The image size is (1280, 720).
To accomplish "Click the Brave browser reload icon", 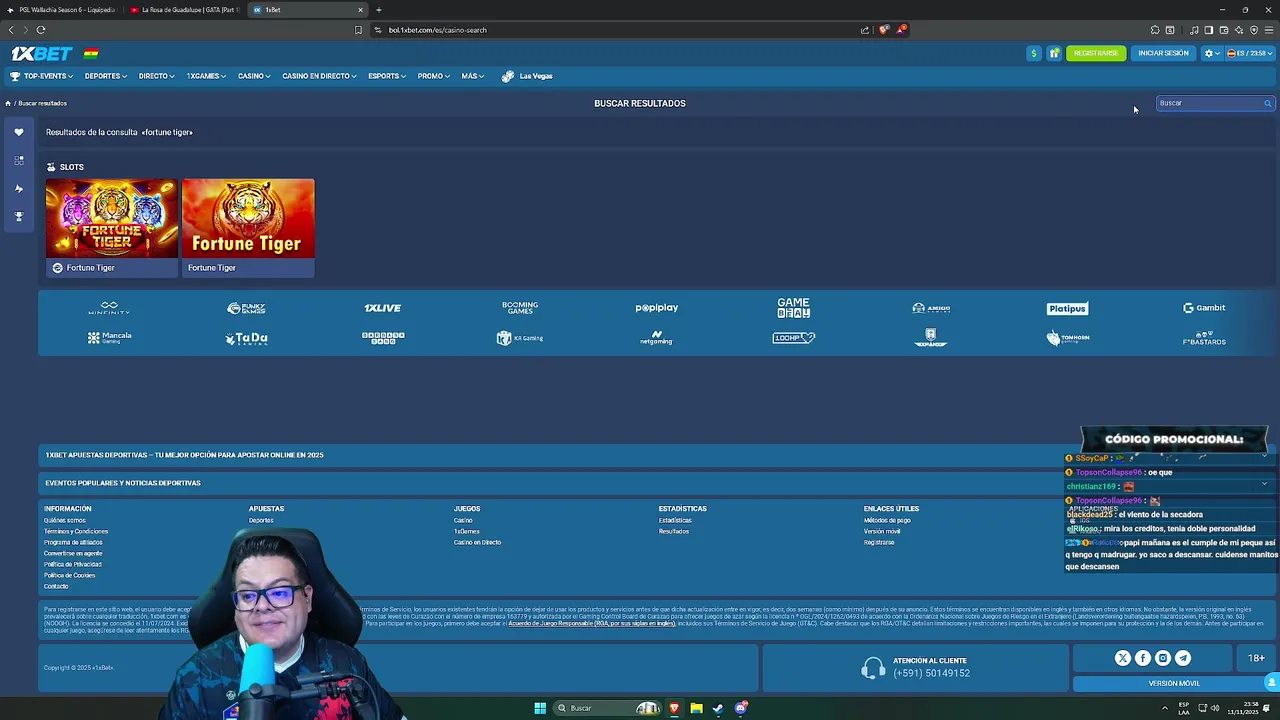I will [41, 30].
